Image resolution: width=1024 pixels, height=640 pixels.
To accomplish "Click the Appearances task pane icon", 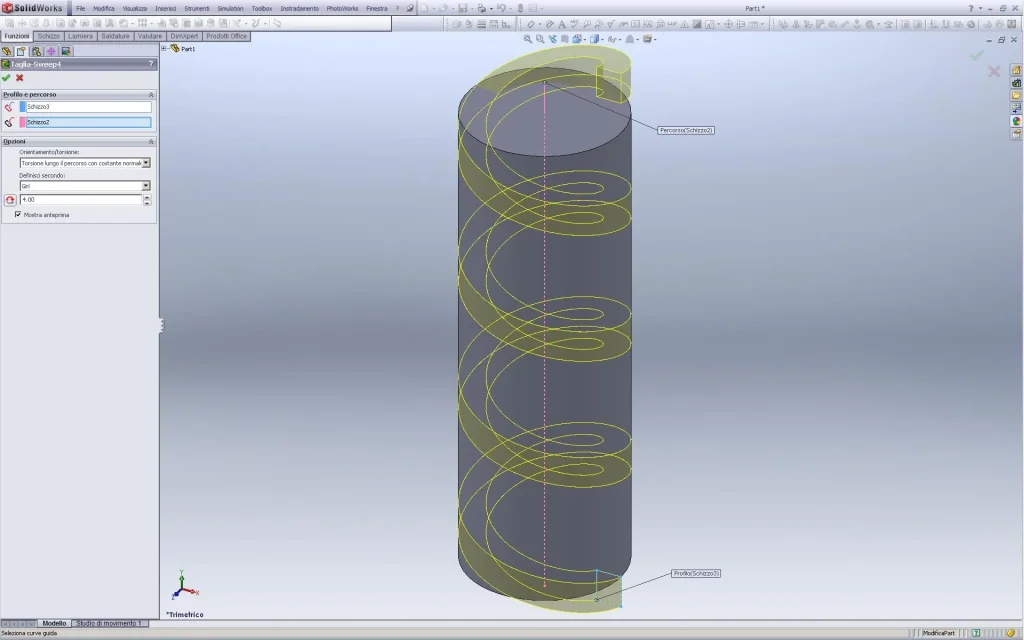I will [x=1016, y=121].
